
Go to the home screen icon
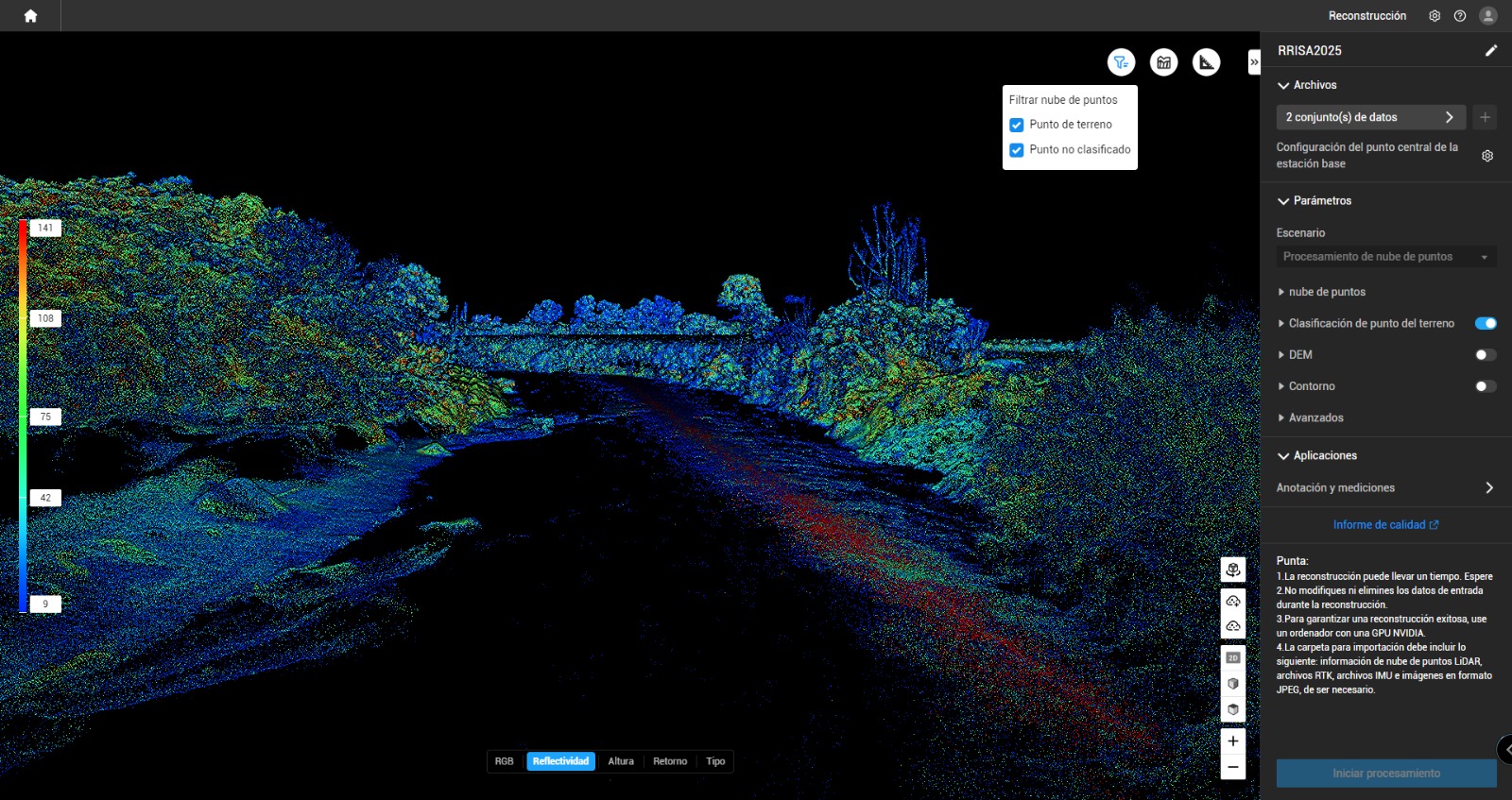pyautogui.click(x=30, y=16)
